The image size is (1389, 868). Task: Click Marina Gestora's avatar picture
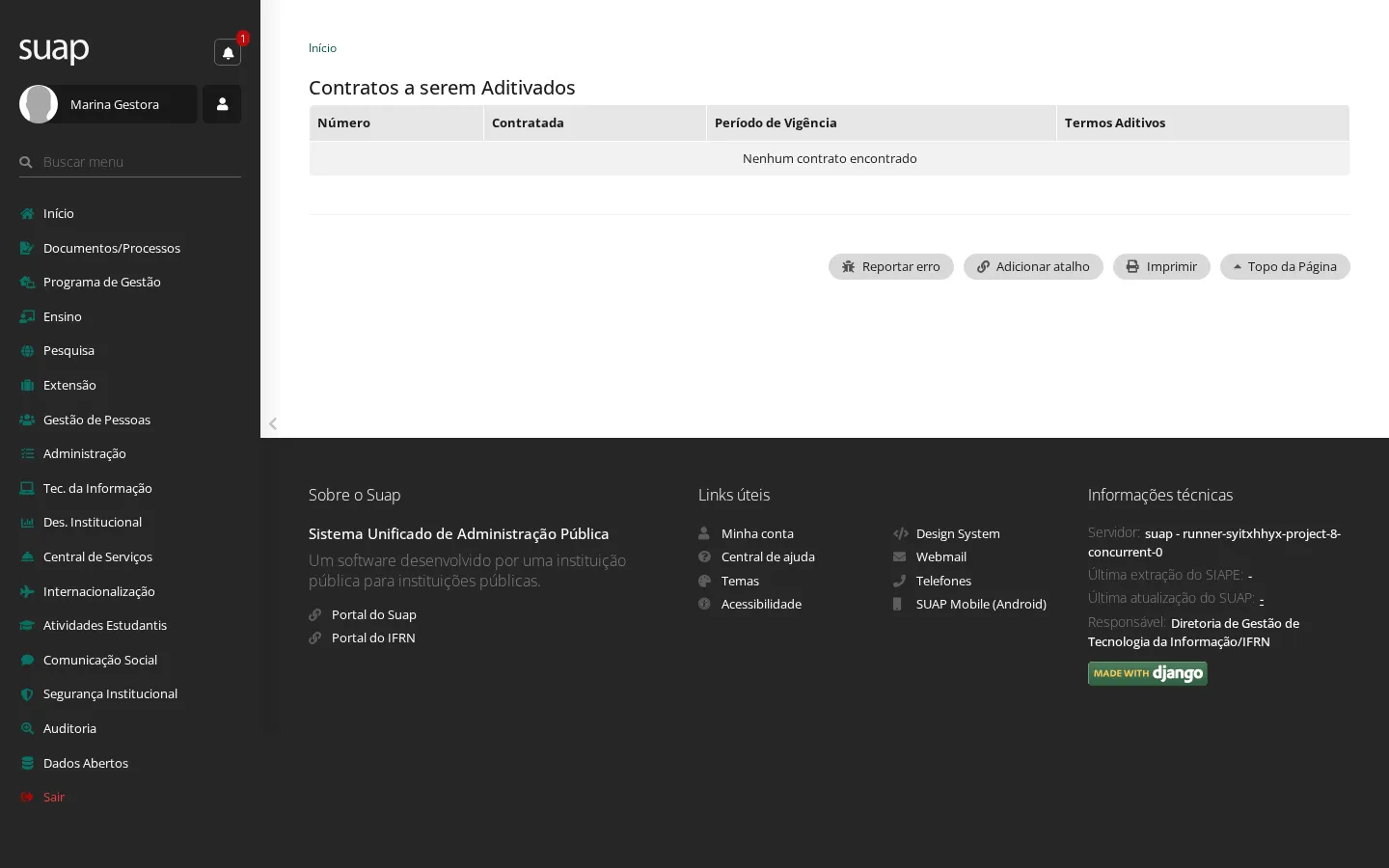[39, 104]
